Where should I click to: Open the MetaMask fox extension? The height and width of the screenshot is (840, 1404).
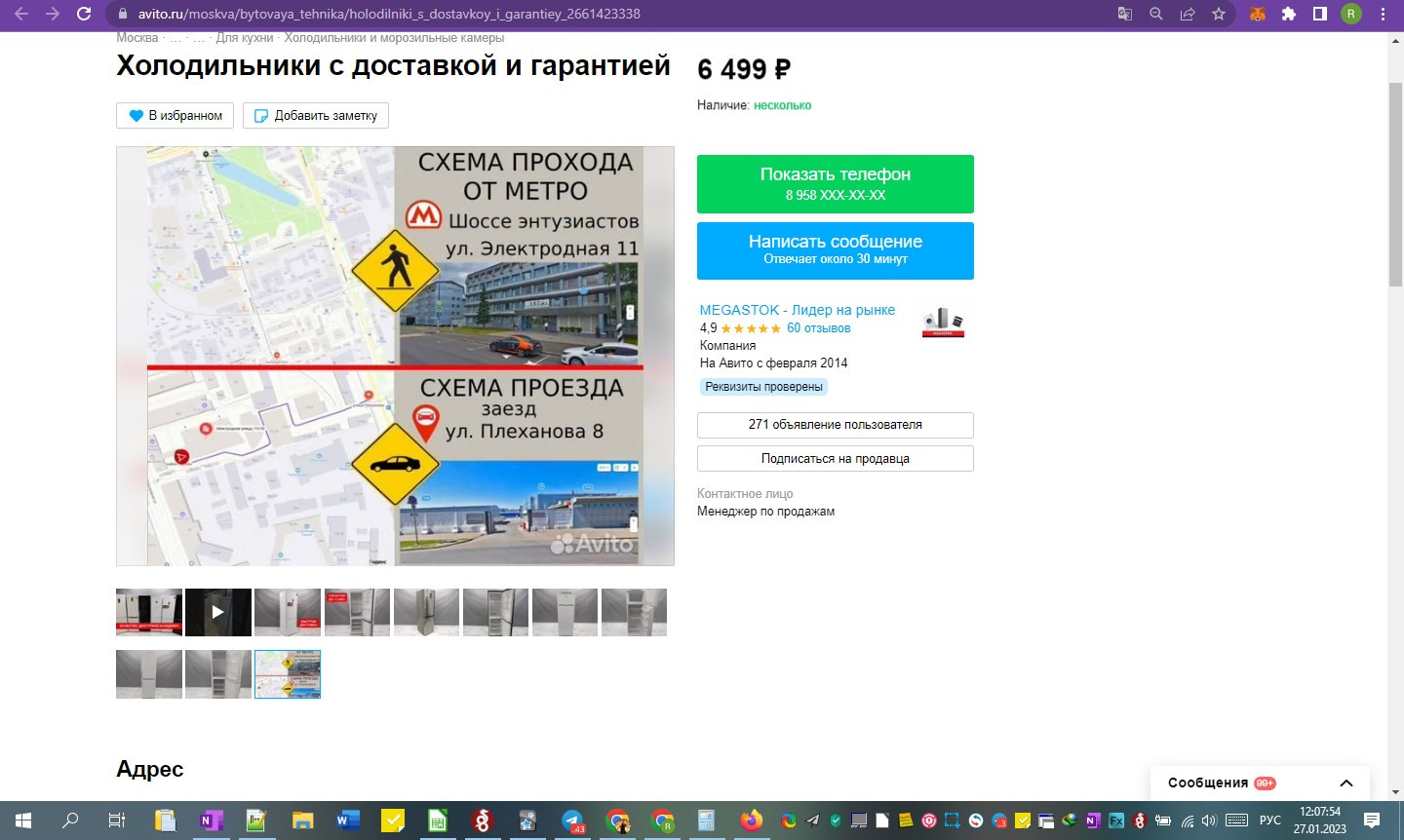[x=1258, y=14]
